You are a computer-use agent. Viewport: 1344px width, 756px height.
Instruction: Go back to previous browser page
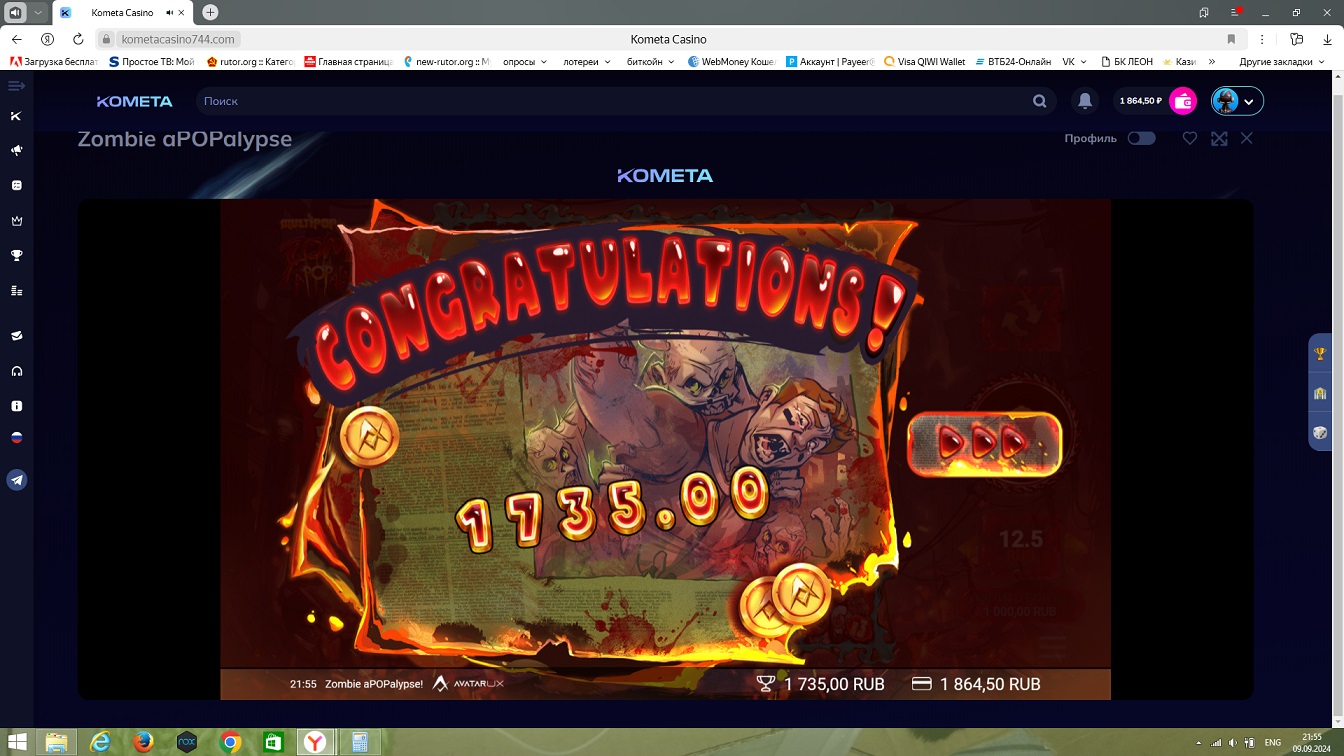[x=17, y=39]
